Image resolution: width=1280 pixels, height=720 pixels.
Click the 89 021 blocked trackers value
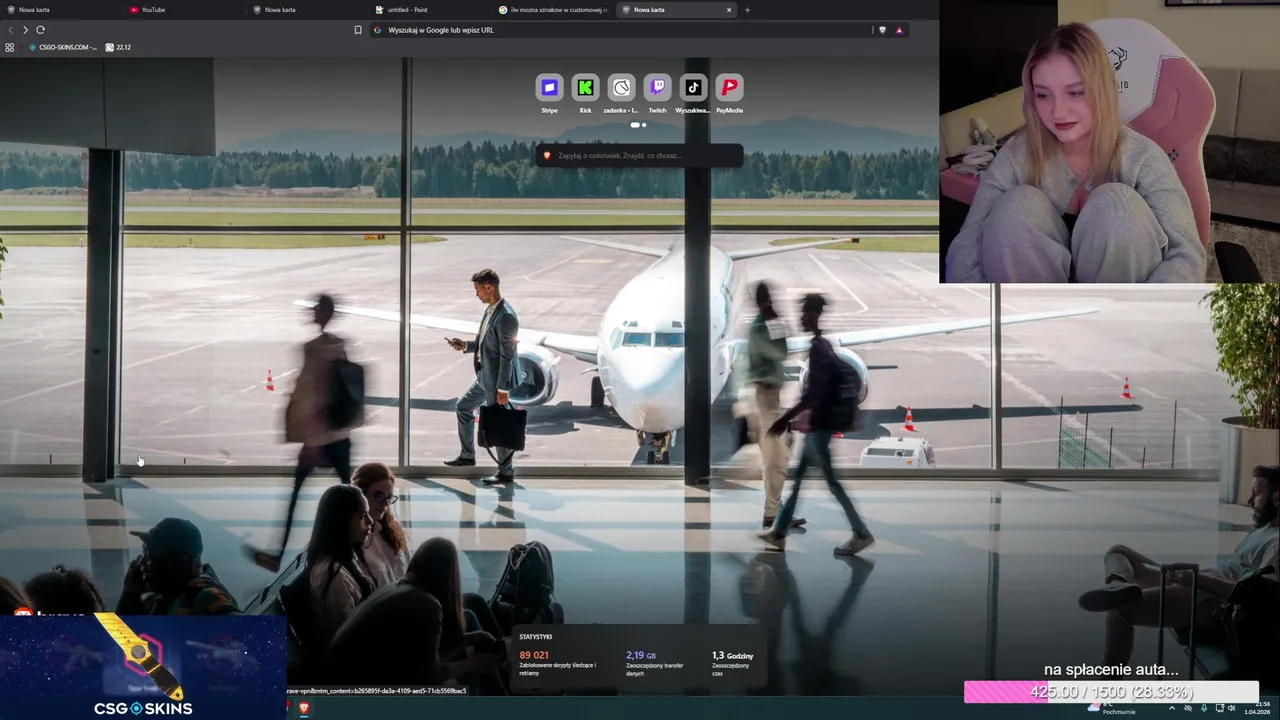click(x=533, y=655)
